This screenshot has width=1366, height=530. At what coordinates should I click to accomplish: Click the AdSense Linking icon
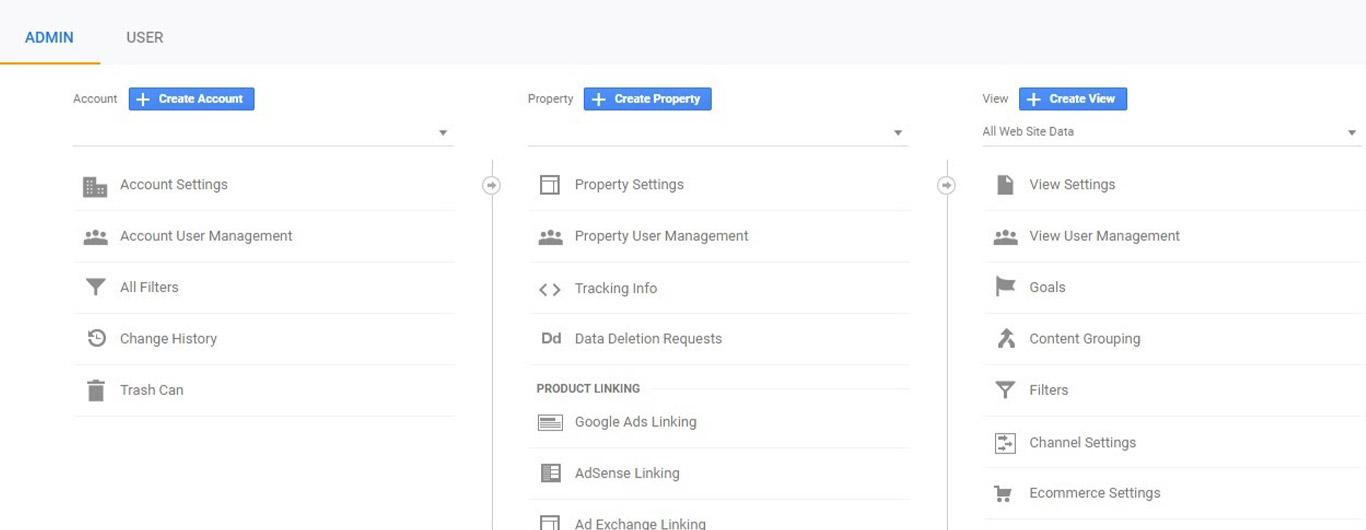coord(550,473)
